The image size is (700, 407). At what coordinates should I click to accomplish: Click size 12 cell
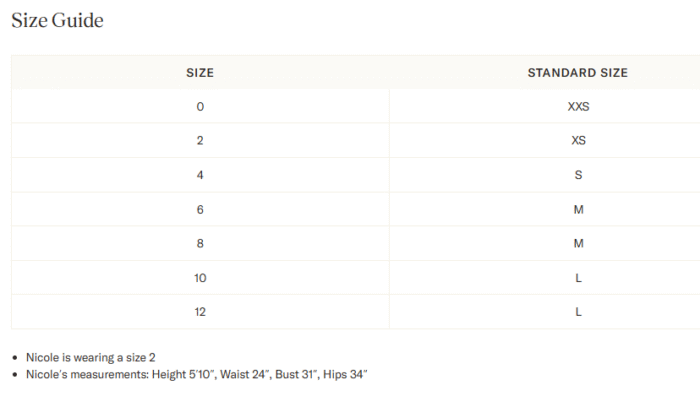tap(200, 311)
